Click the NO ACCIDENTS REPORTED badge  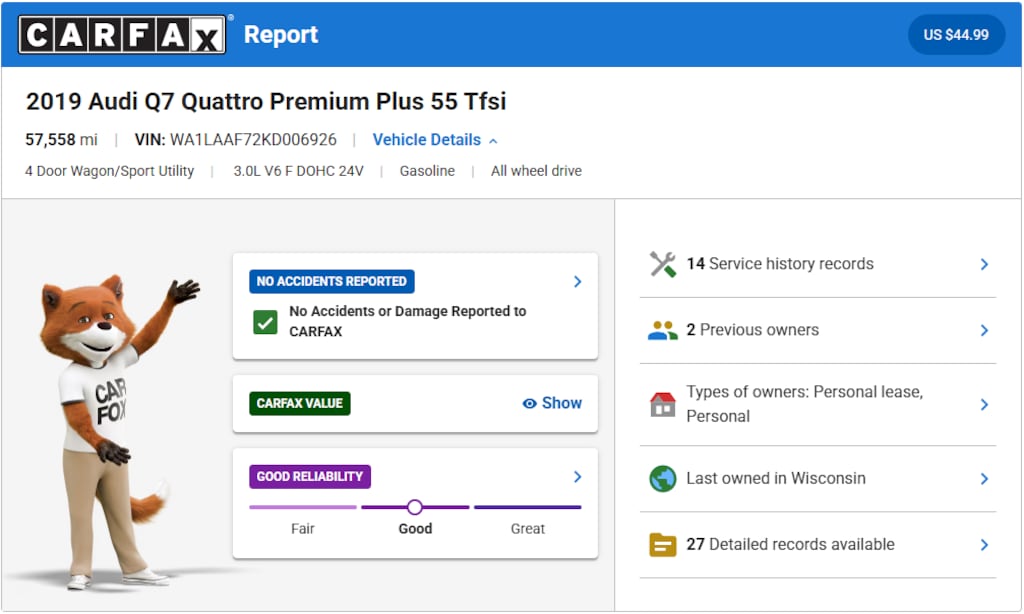click(x=331, y=282)
